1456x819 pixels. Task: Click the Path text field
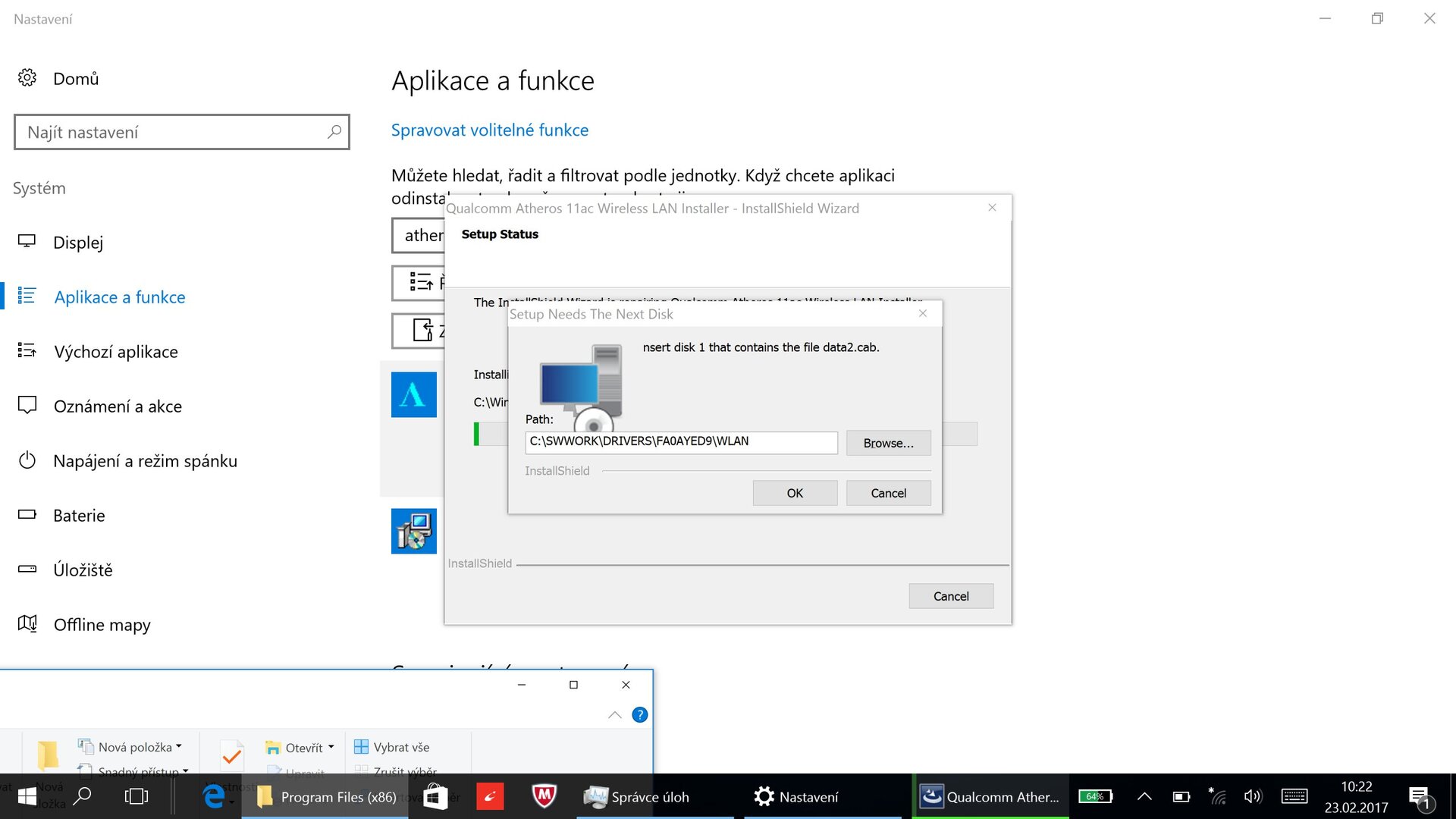click(680, 442)
